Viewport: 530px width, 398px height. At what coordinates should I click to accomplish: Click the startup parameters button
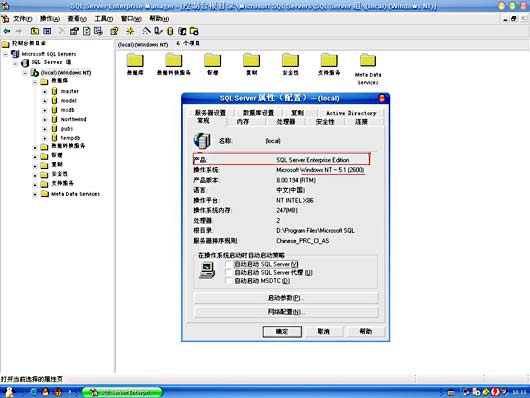click(x=286, y=298)
